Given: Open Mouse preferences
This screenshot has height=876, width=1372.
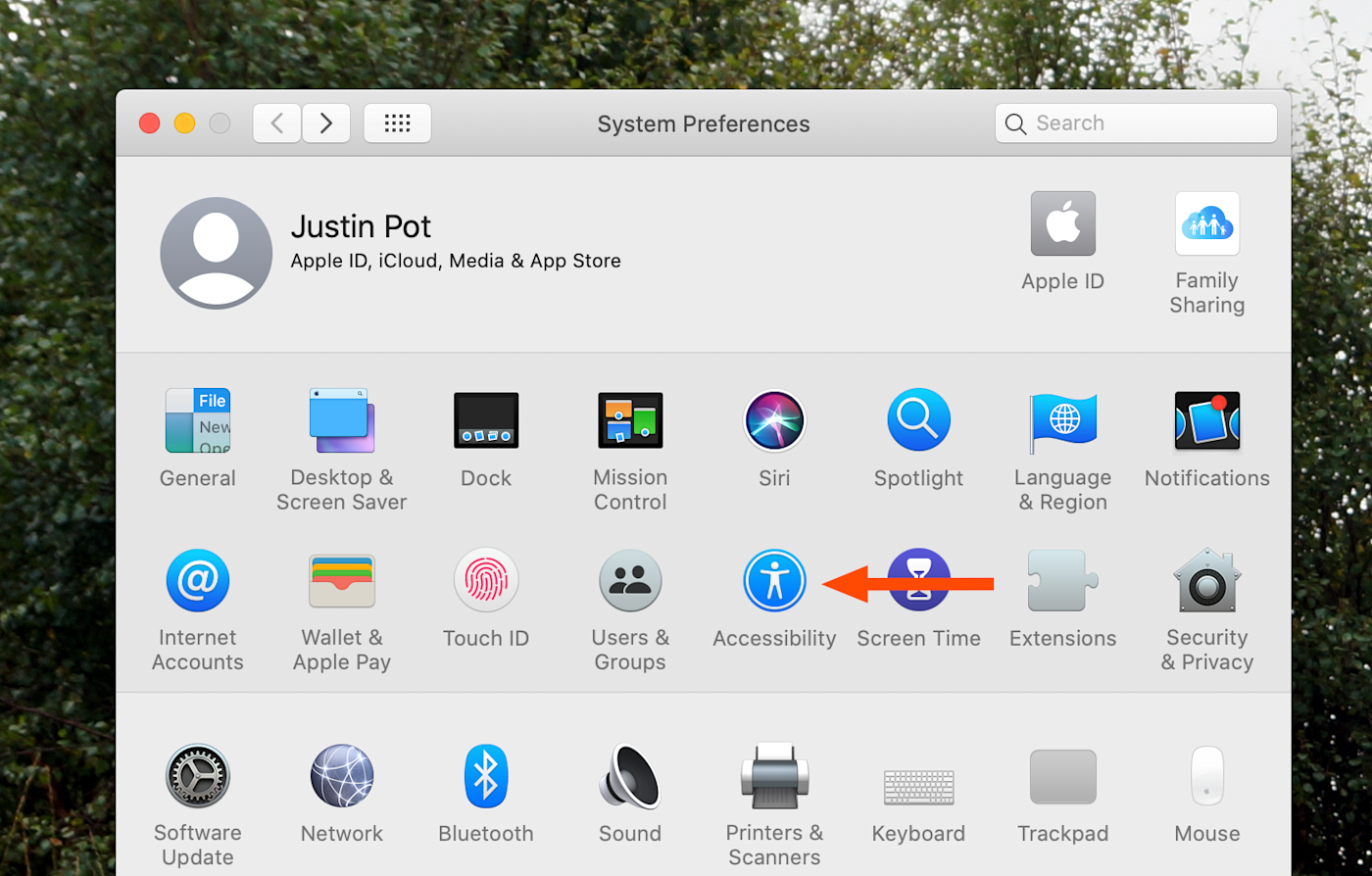Looking at the screenshot, I should coord(1207,776).
